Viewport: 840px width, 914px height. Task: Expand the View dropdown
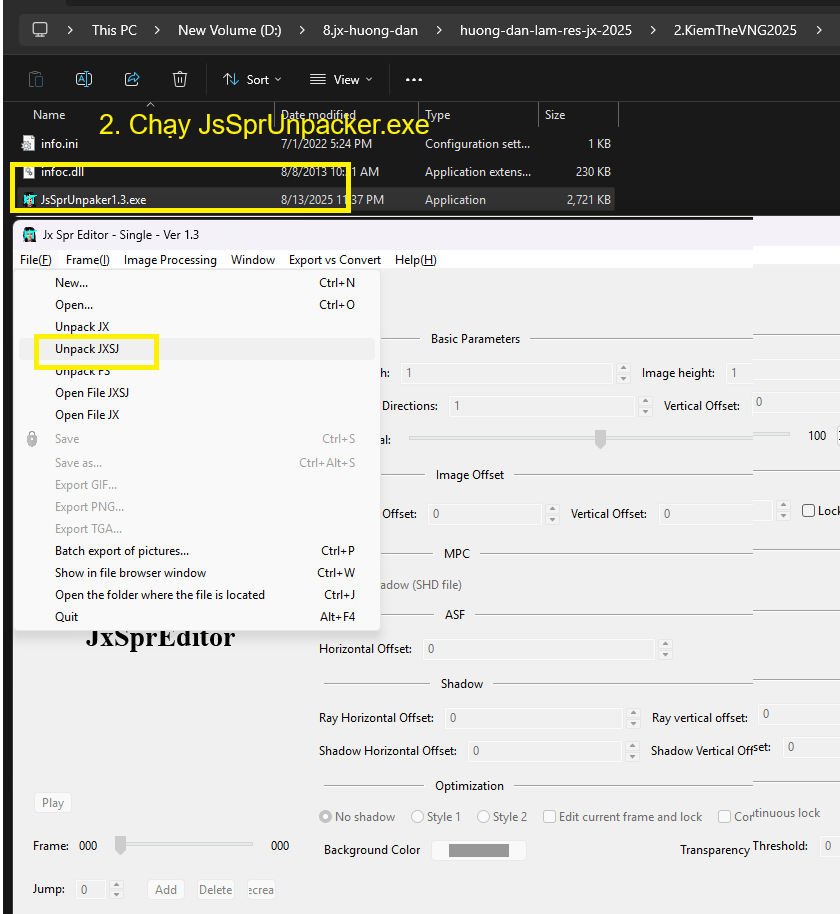click(x=341, y=79)
